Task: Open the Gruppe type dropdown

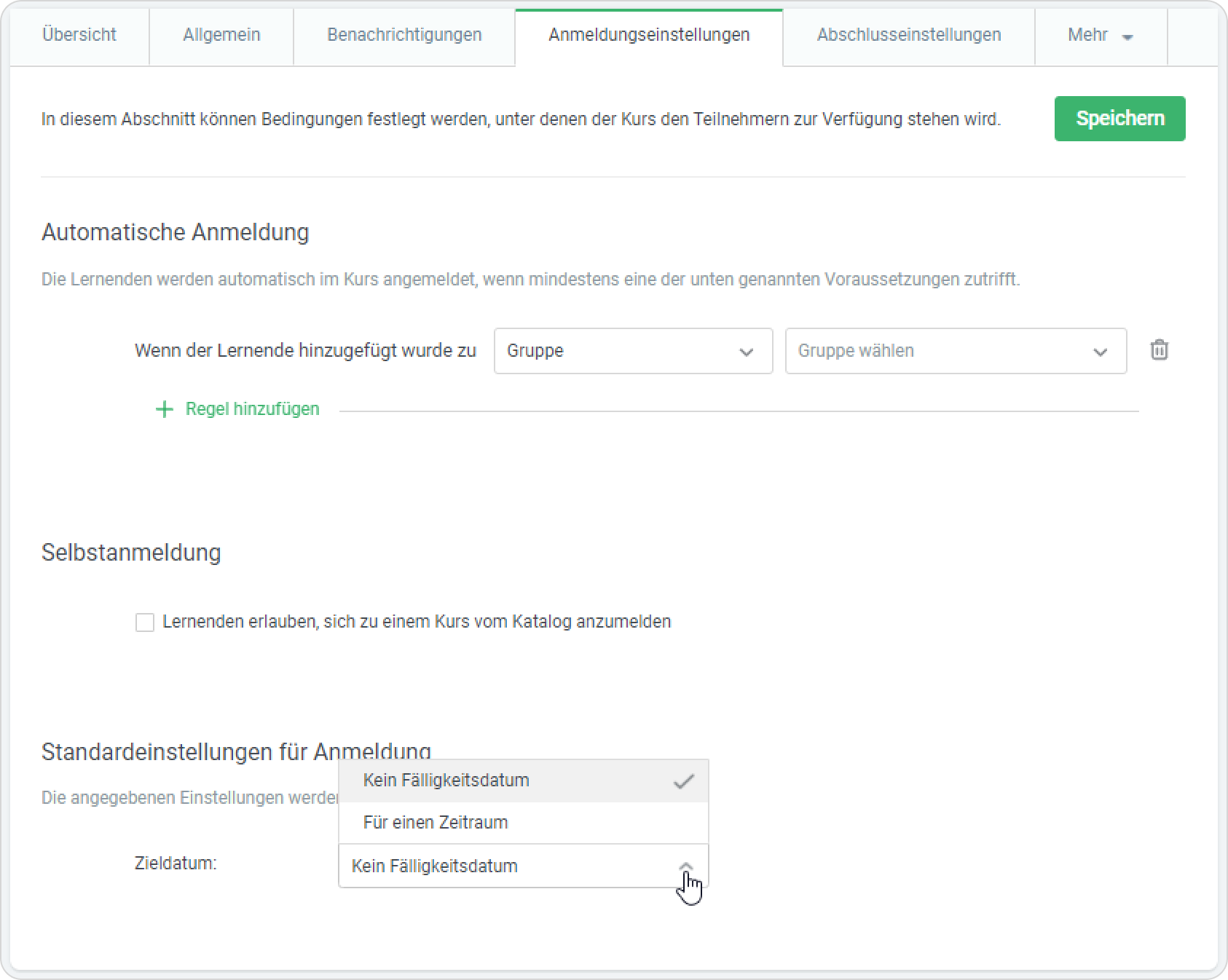Action: pyautogui.click(x=632, y=351)
